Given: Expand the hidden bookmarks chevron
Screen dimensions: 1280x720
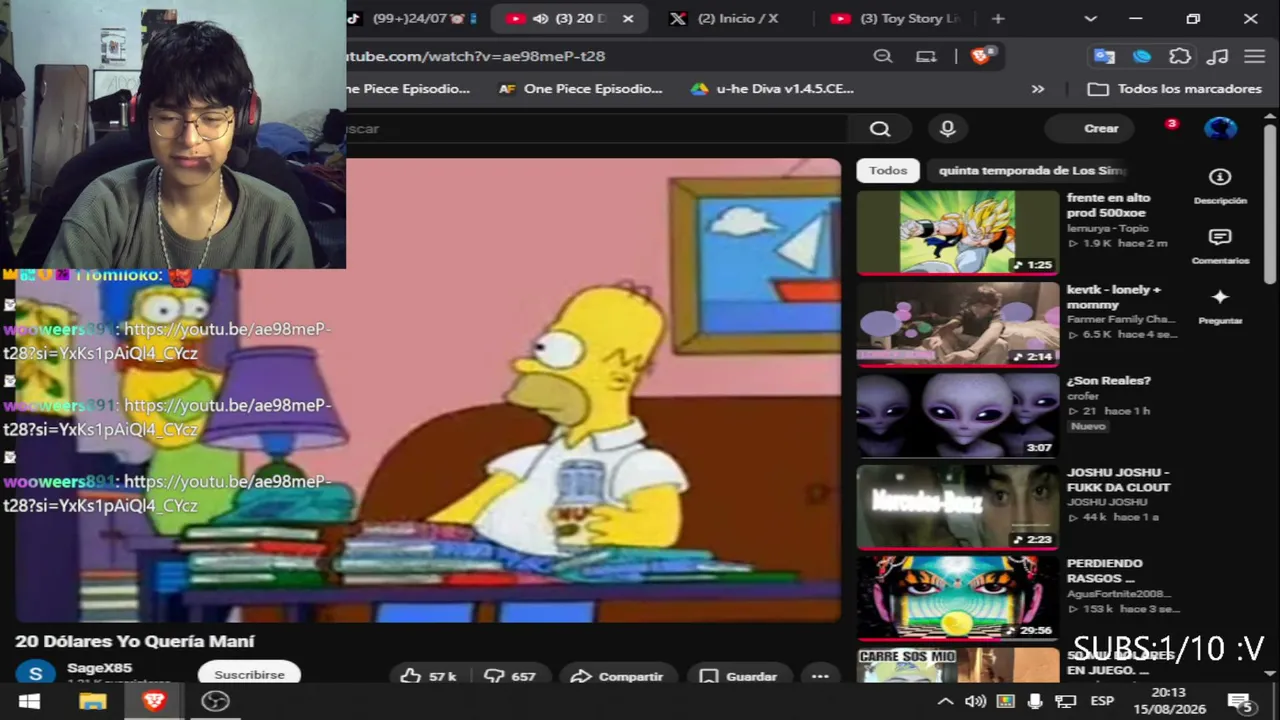Looking at the screenshot, I should click(1038, 89).
